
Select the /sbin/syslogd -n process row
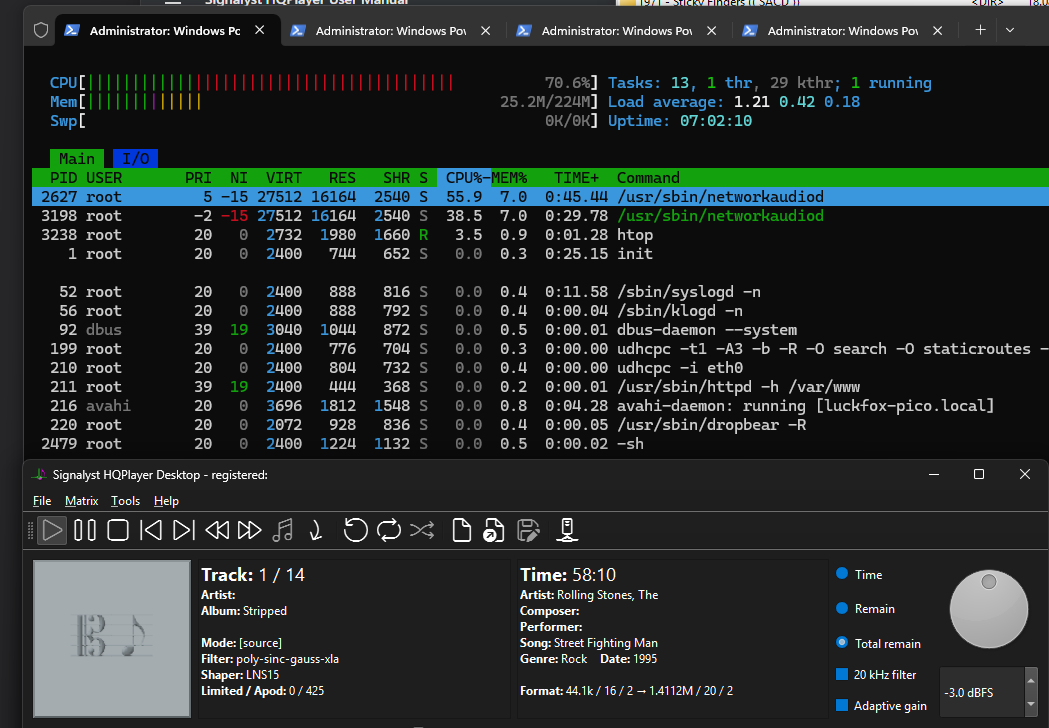[x=541, y=292]
